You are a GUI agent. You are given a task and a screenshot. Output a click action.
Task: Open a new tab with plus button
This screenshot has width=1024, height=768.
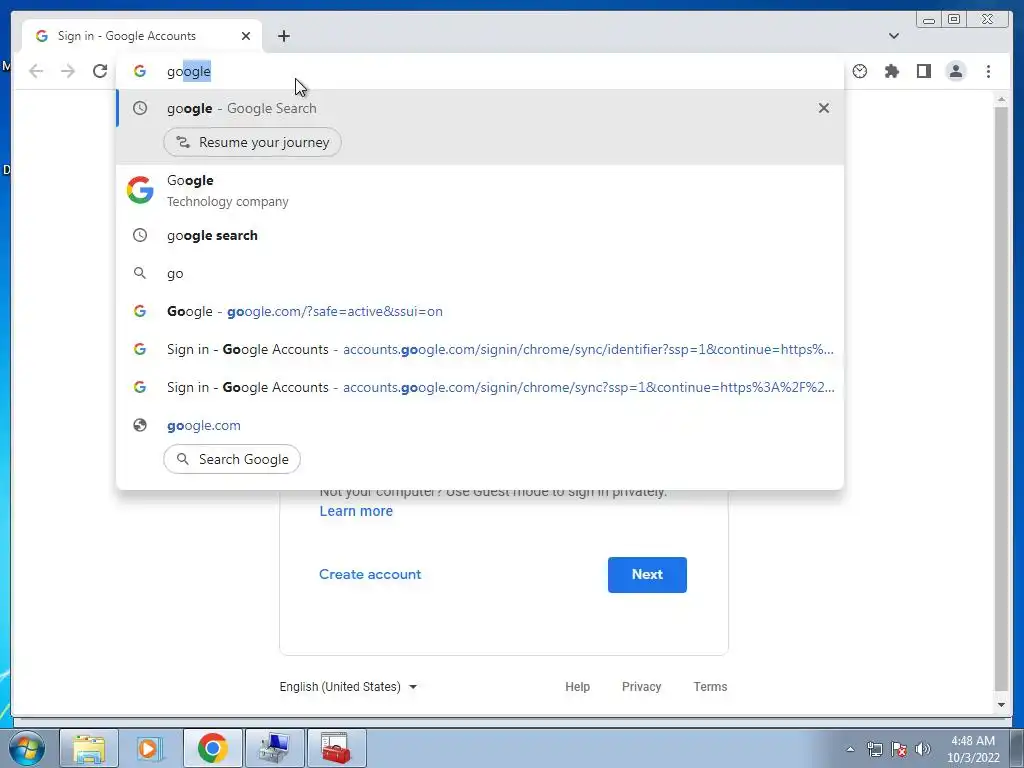coord(283,36)
